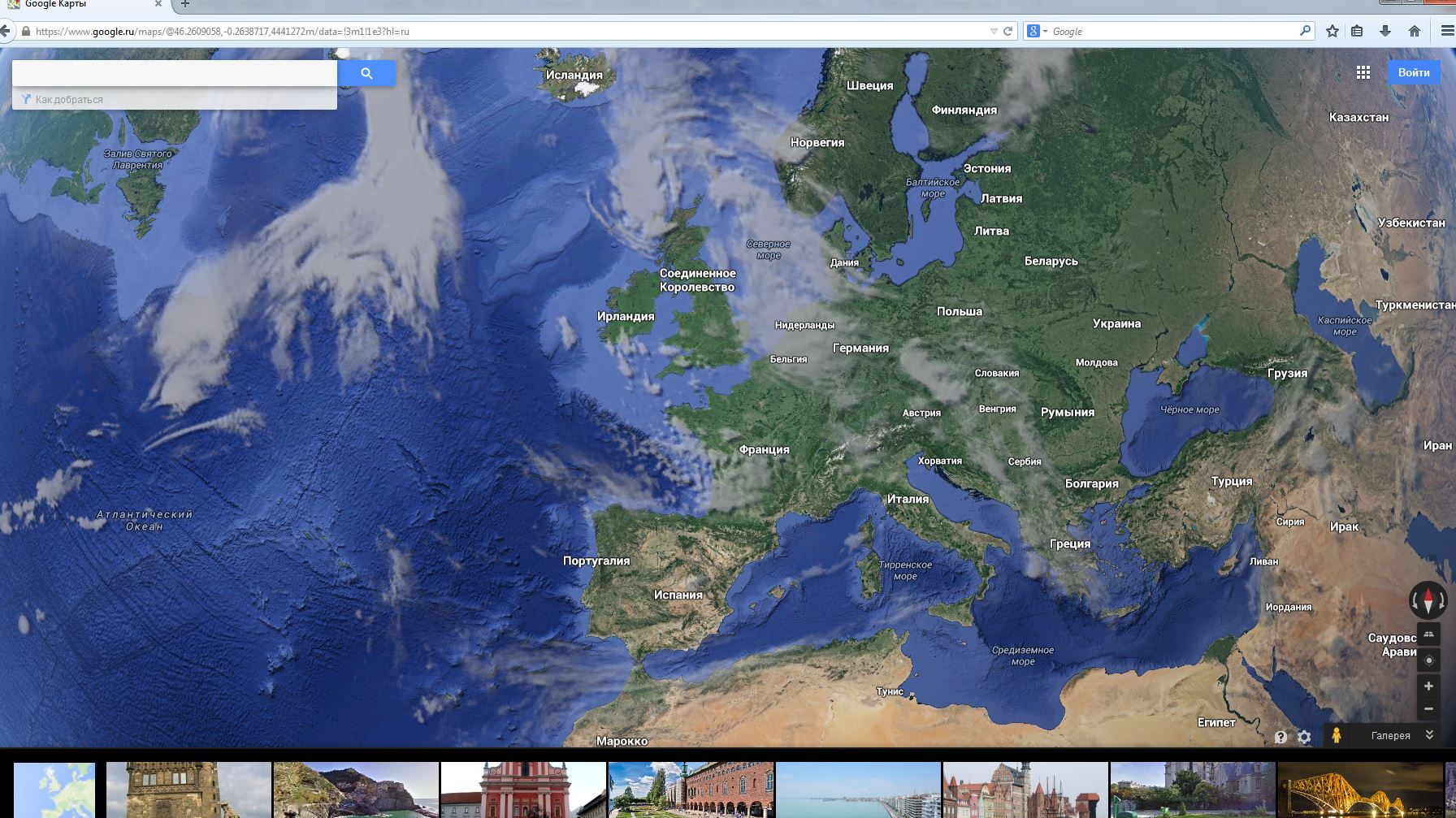This screenshot has width=1456, height=818.
Task: Reload the page in browser
Action: 1008,32
